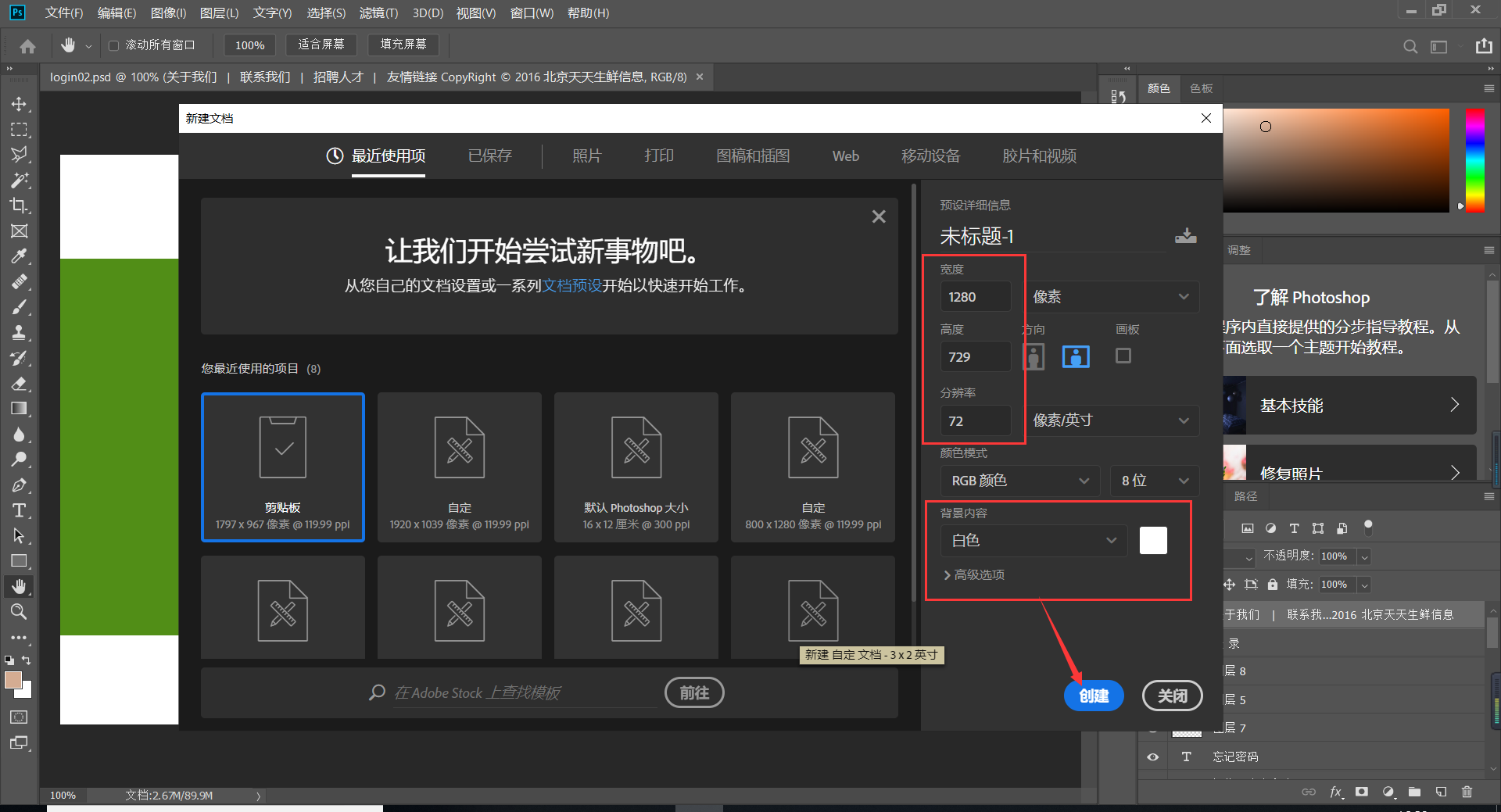Expand 高级选项 advanced options
Viewport: 1501px width, 812px height.
pos(974,574)
